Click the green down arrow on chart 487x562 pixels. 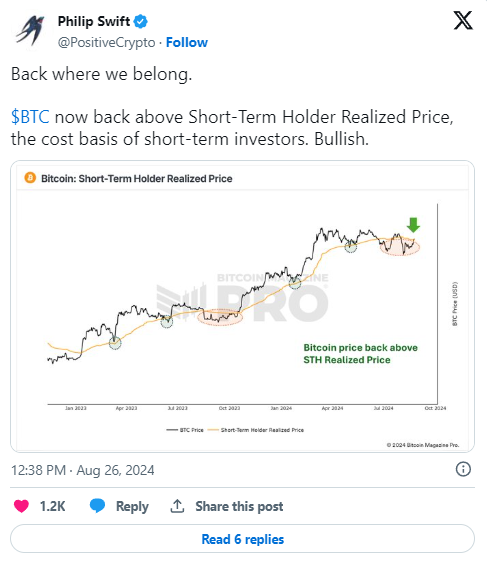pos(413,225)
